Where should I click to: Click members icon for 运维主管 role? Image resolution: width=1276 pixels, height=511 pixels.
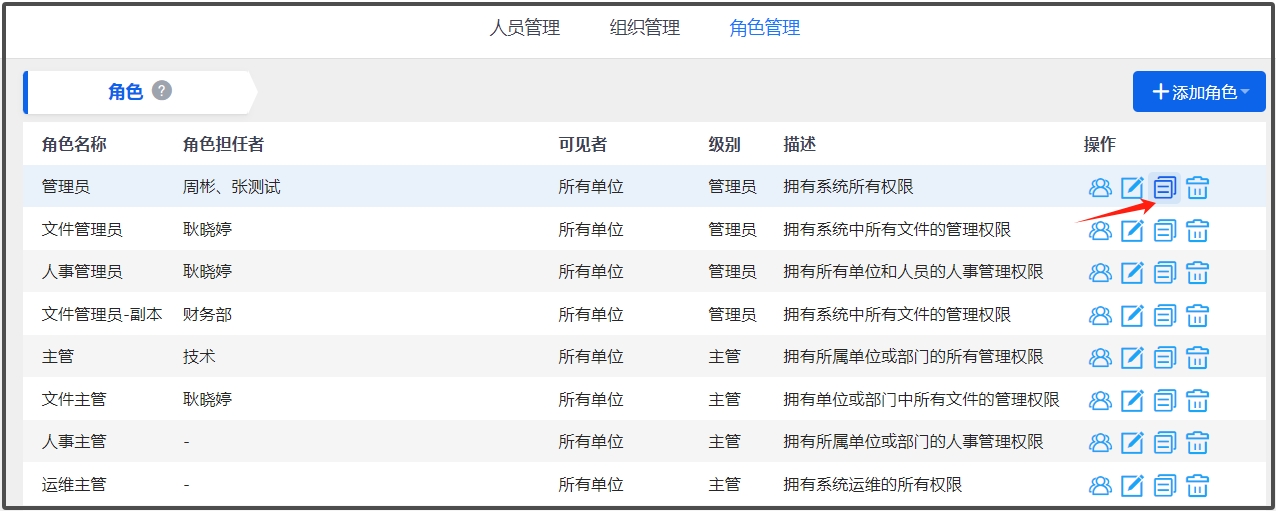(x=1100, y=485)
